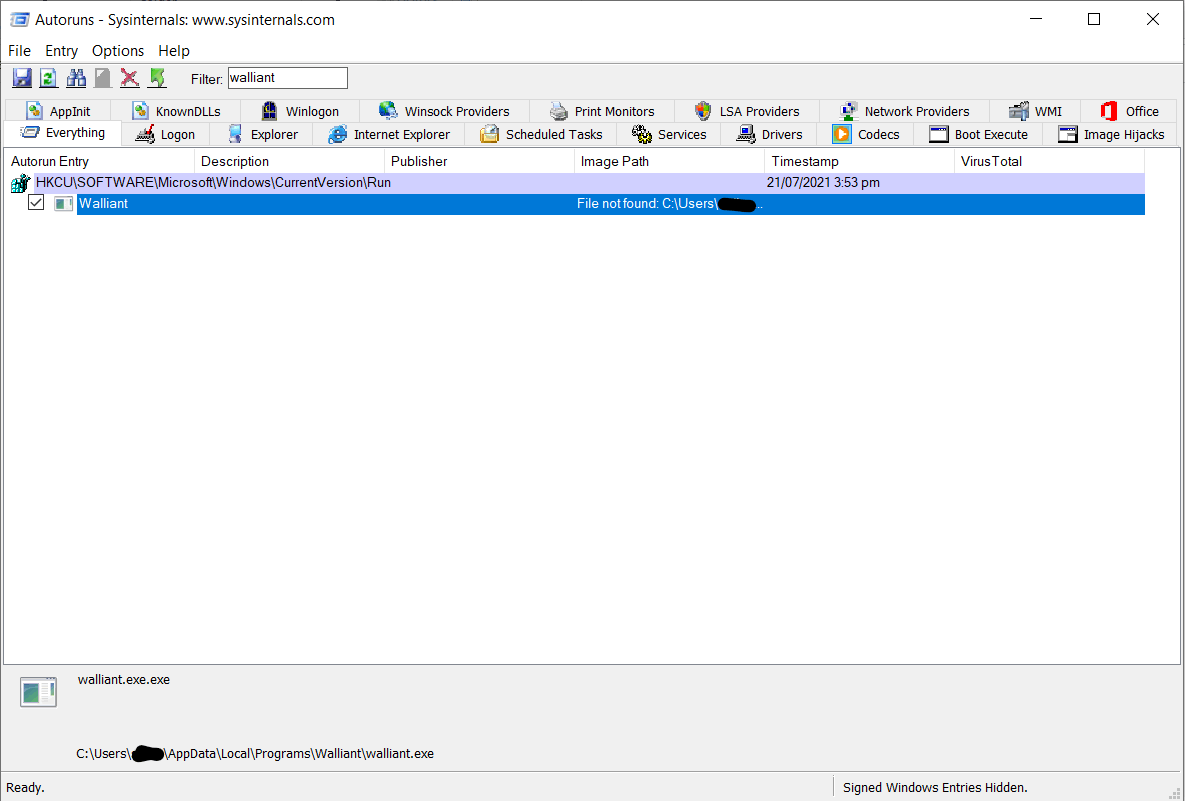The height and width of the screenshot is (801, 1185).
Task: Click the Save toolbar icon
Action: [x=22, y=78]
